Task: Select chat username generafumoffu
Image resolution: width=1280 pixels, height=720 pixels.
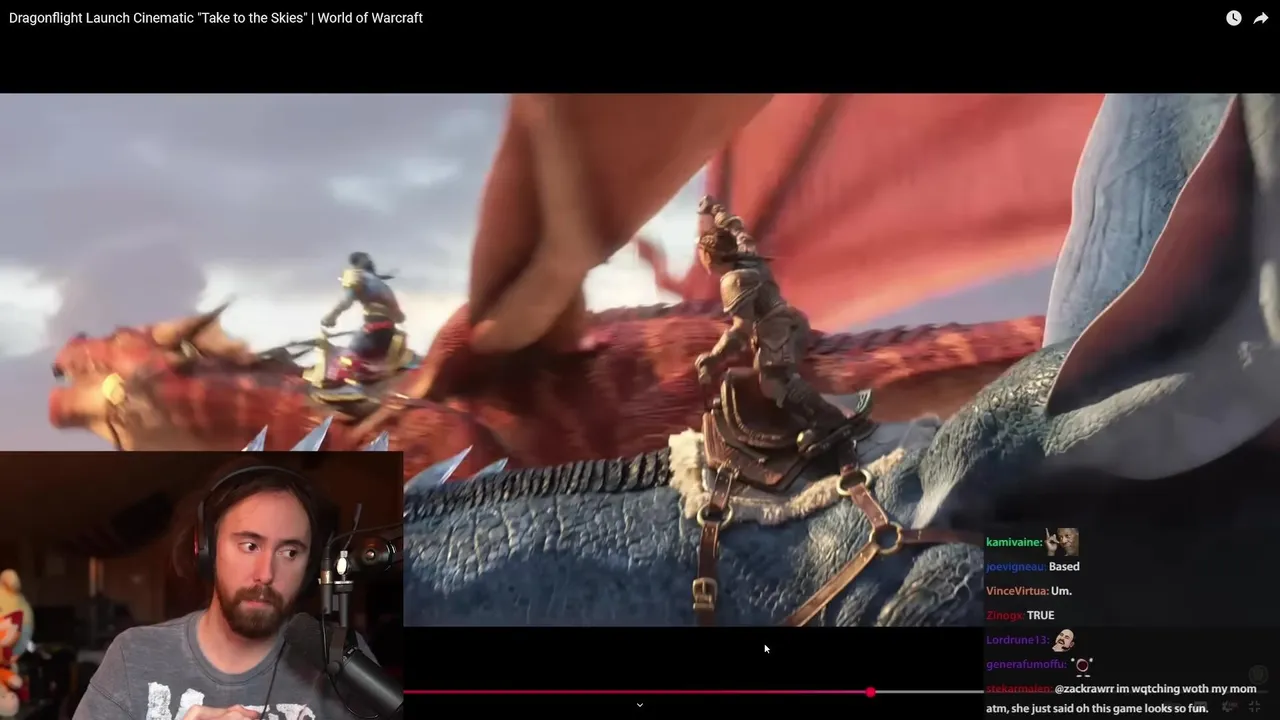Action: coord(1026,664)
